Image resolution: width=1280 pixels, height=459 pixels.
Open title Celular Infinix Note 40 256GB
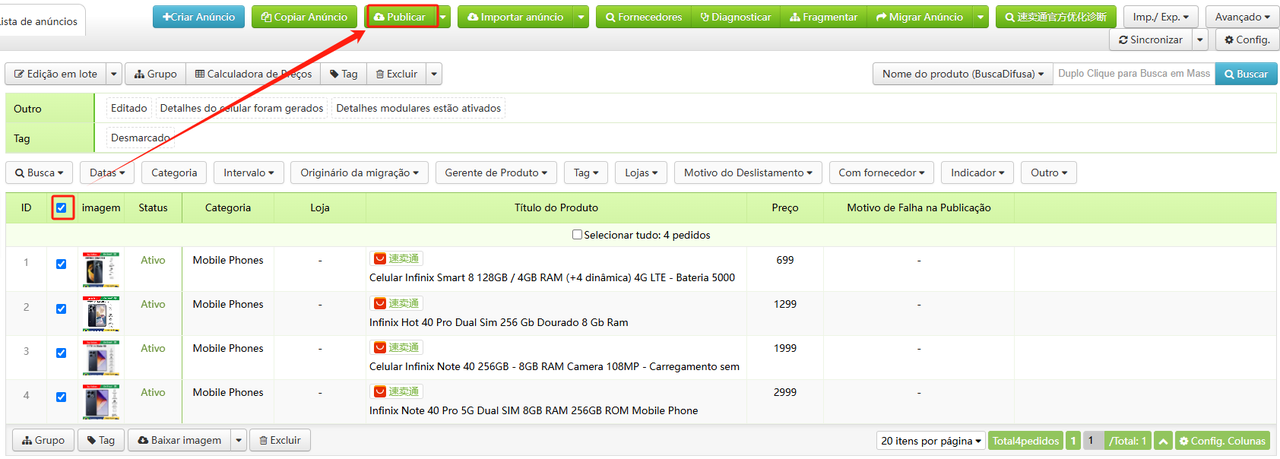coord(554,367)
